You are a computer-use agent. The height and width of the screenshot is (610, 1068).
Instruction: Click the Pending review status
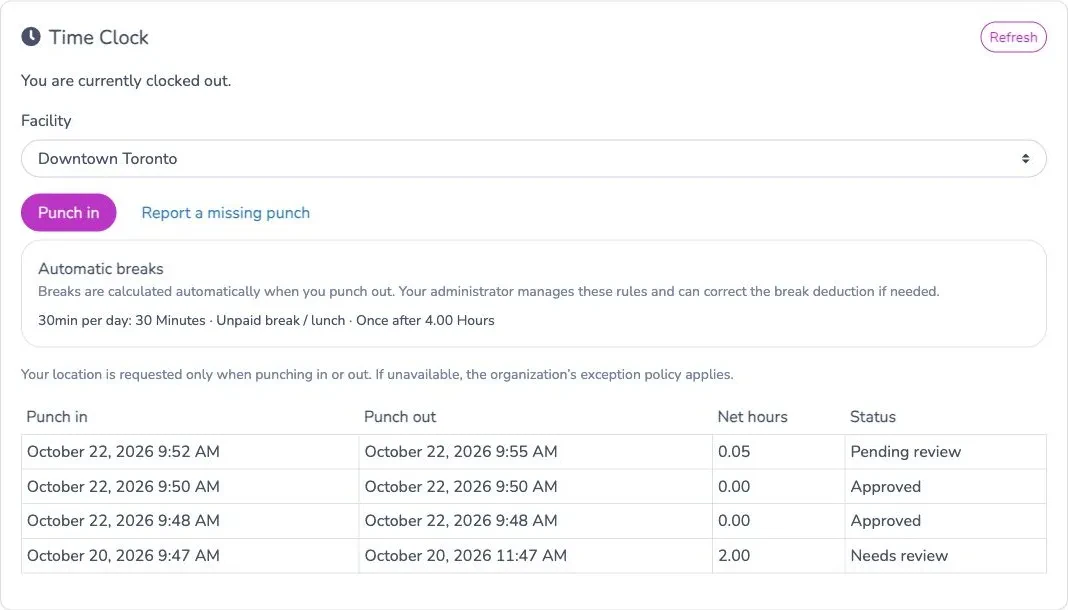[x=906, y=452]
